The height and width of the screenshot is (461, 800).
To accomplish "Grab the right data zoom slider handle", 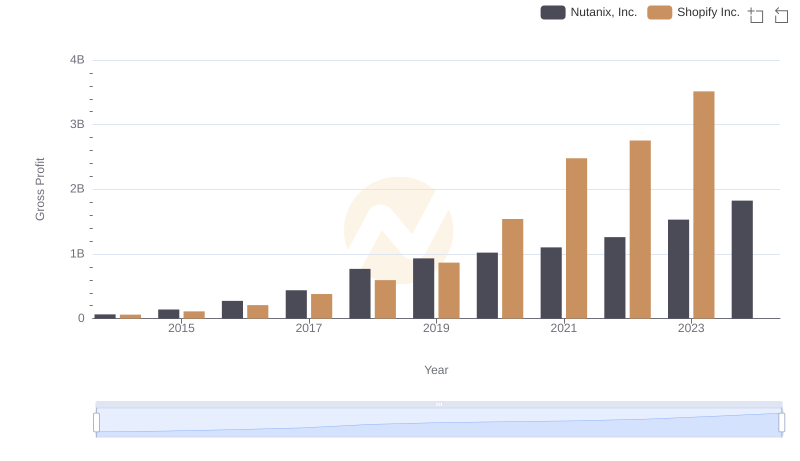I will click(781, 422).
